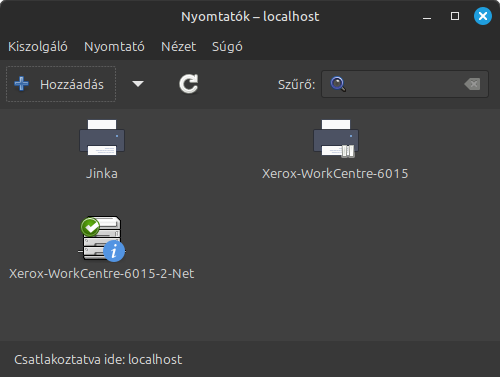Refresh the printer list with reload icon
This screenshot has width=500, height=377.
[x=189, y=84]
